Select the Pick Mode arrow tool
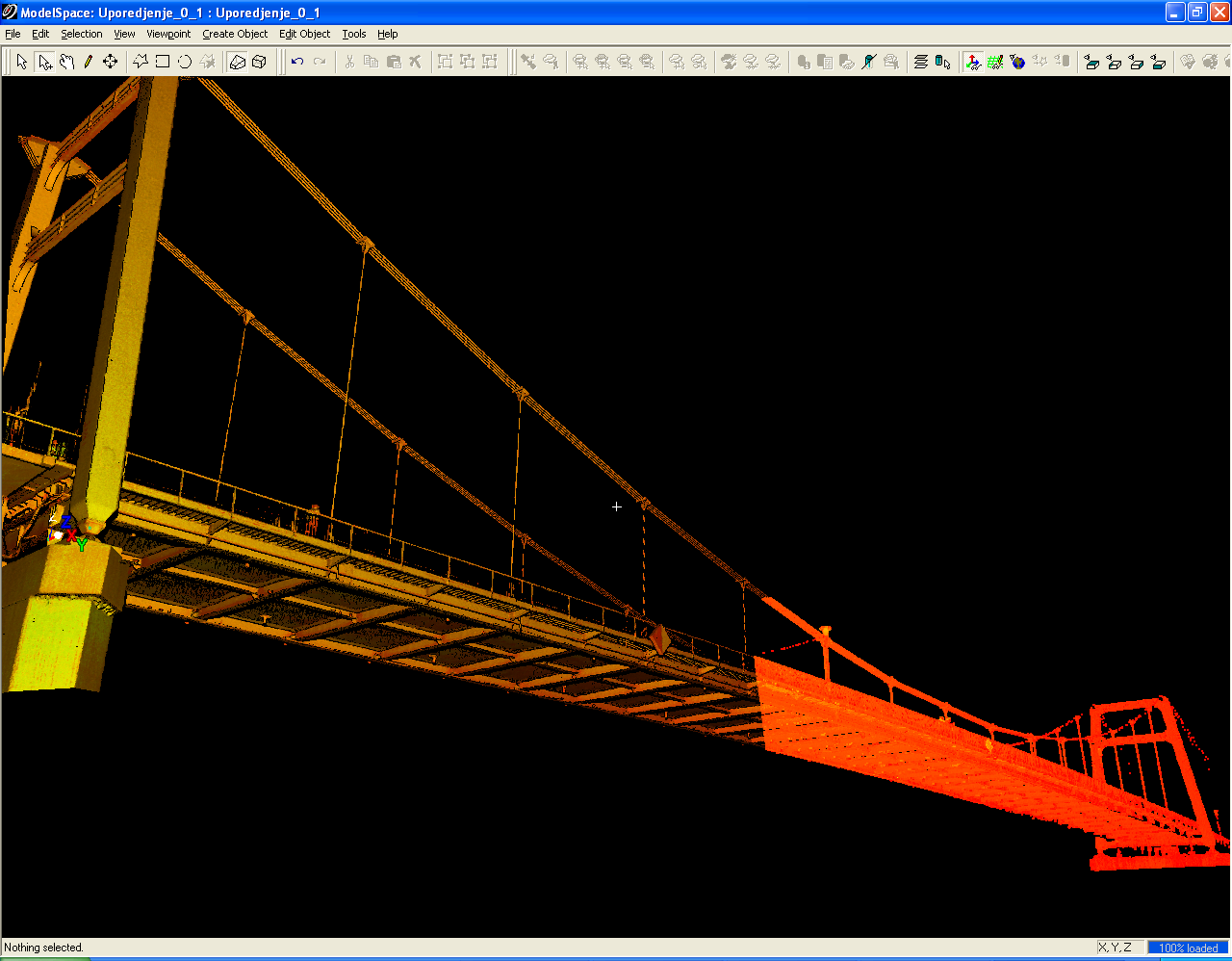Screen dimensions: 1232x961 click(x=22, y=62)
